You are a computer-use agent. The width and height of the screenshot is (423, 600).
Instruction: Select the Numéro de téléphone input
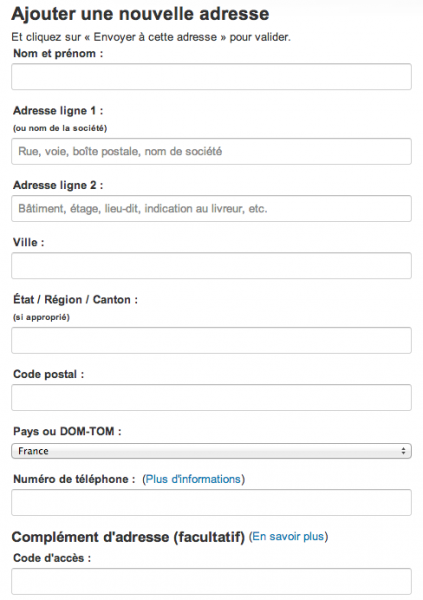211,502
